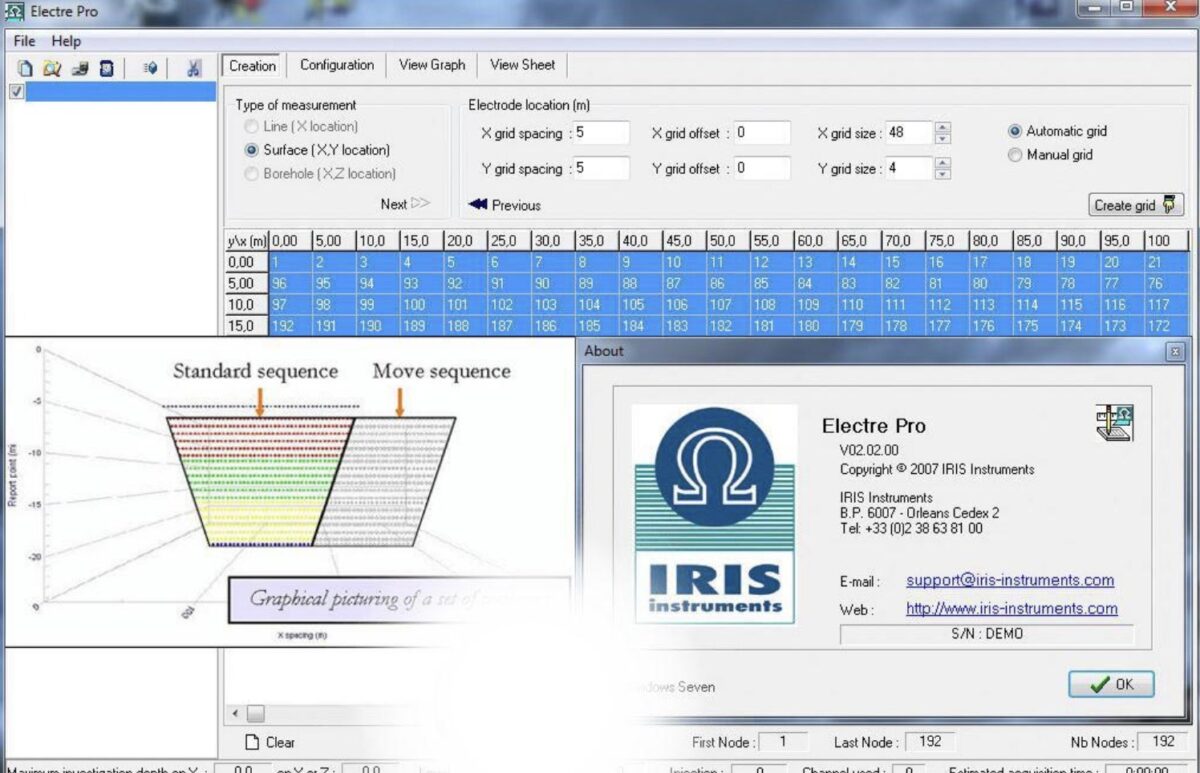Click the Previous double-arrow icon

(x=478, y=205)
